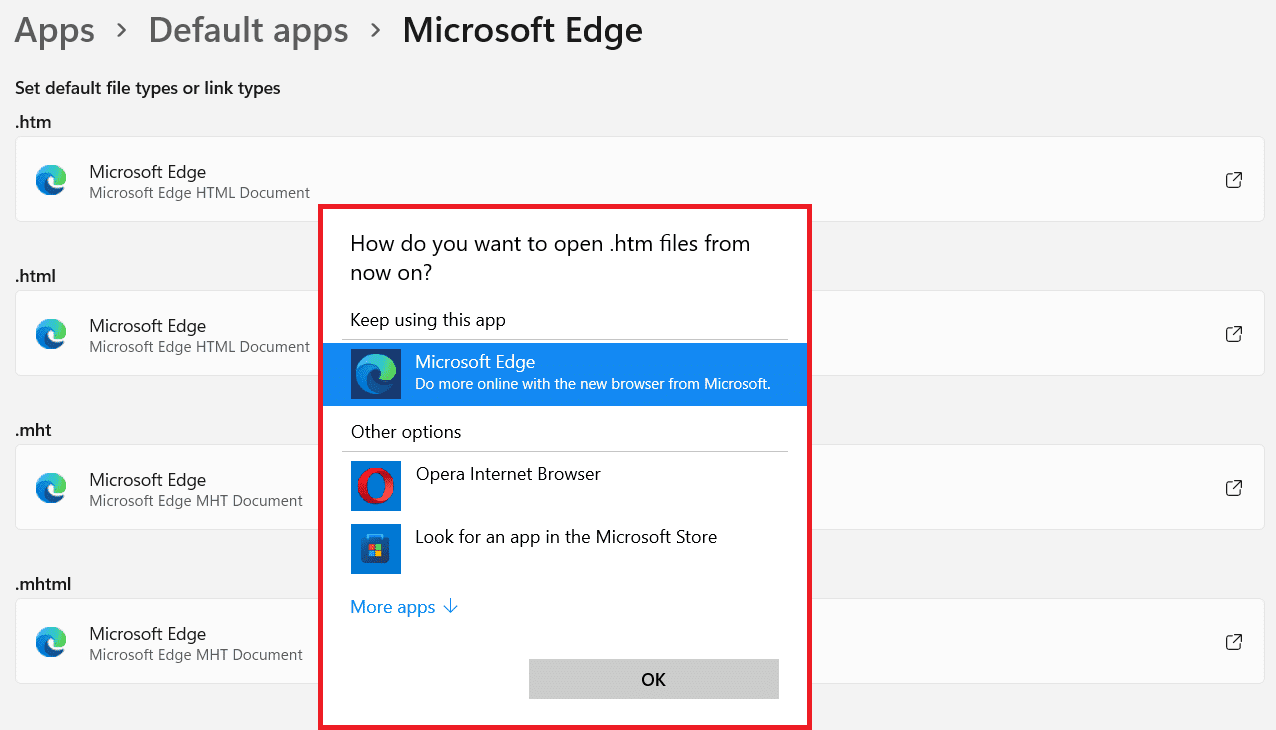Click the chevron before Microsoft Edge breadcrumb
This screenshot has width=1276, height=730.
tap(374, 31)
